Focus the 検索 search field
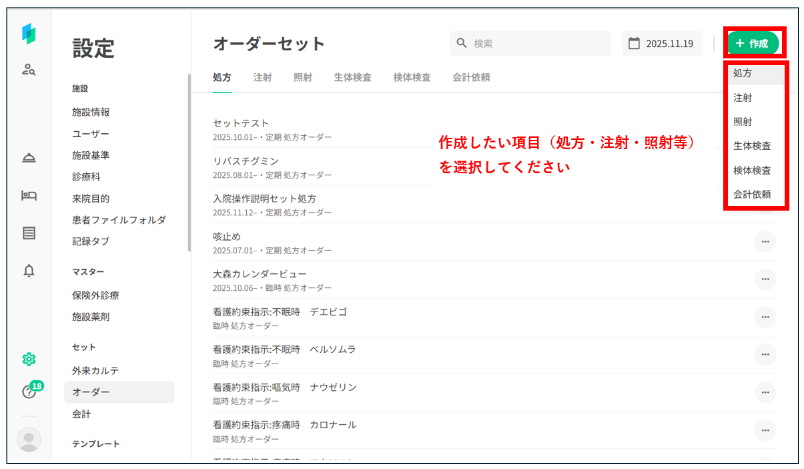 pyautogui.click(x=530, y=43)
